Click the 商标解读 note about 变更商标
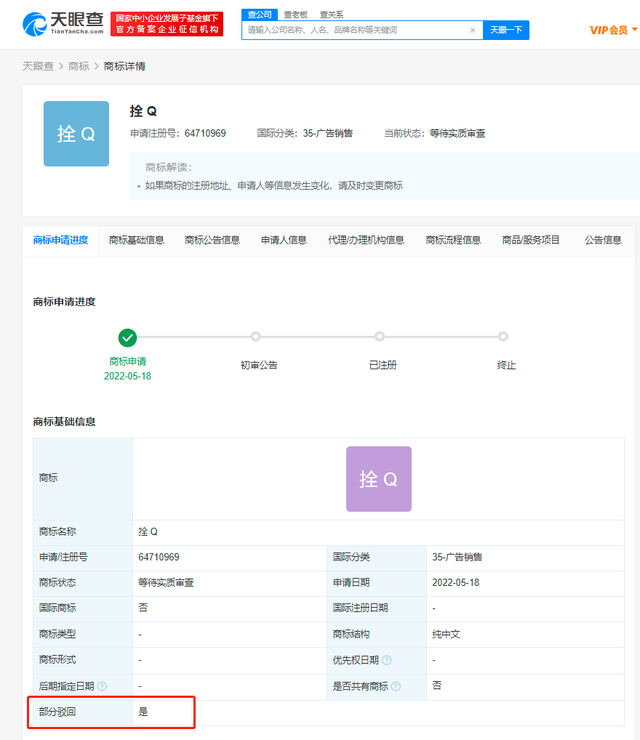The height and width of the screenshot is (740, 640). point(274,185)
